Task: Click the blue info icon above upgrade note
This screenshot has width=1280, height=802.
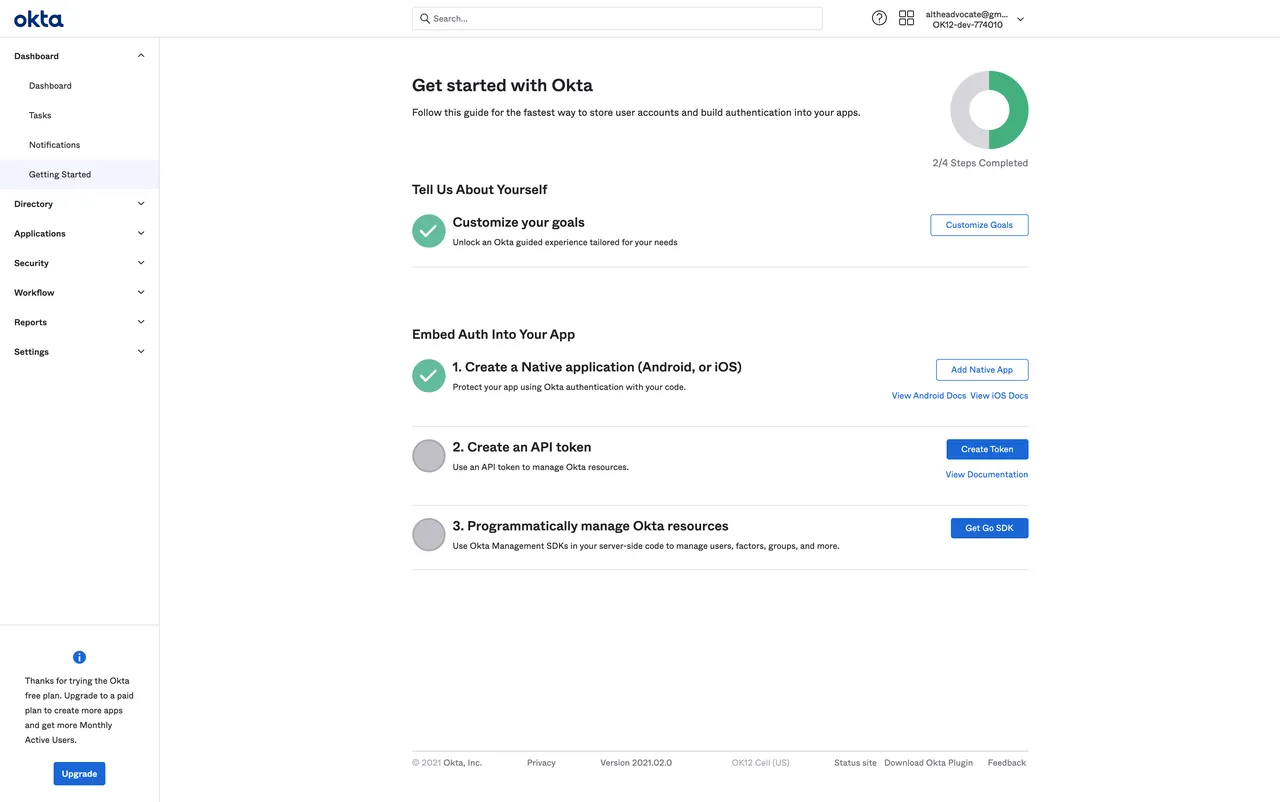Action: [x=79, y=657]
